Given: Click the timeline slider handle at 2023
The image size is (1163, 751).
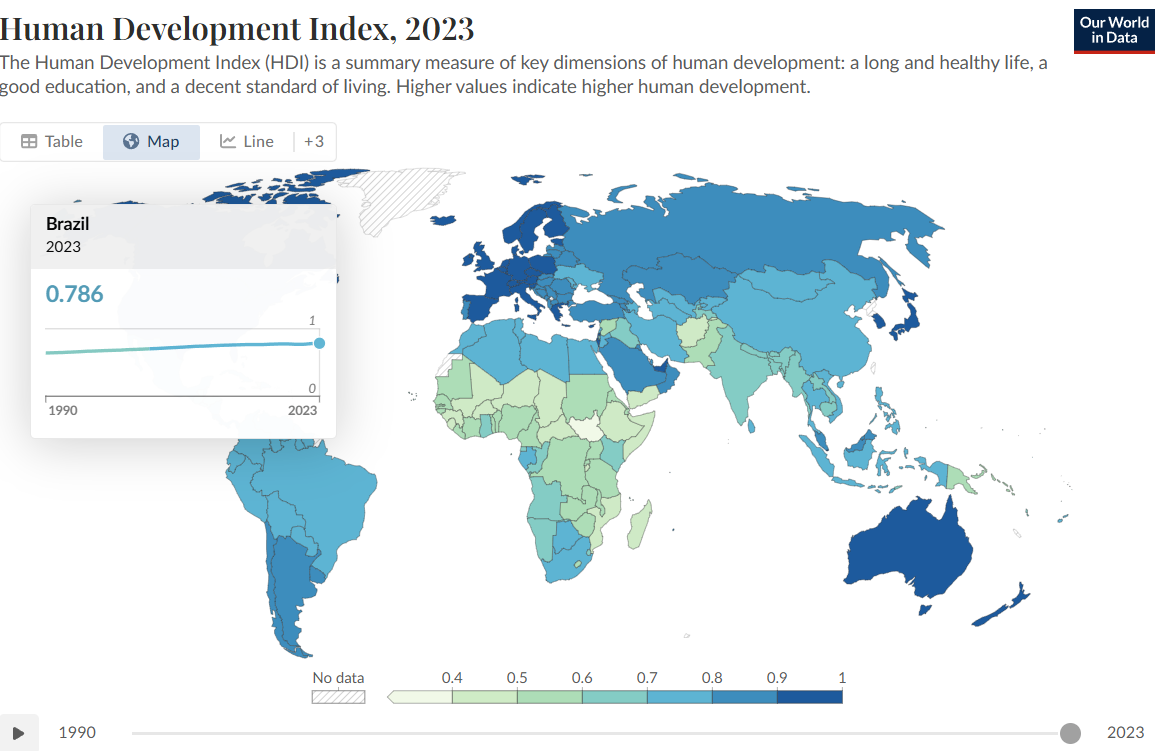Looking at the screenshot, I should (1070, 733).
